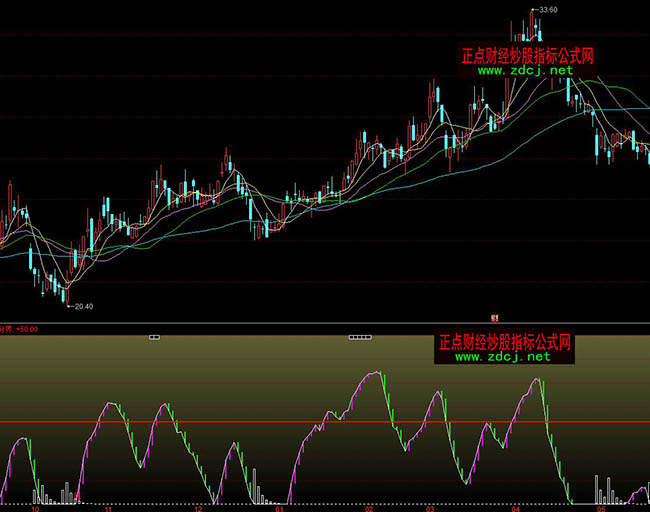Jump to month 10 on the date axis

36,508
